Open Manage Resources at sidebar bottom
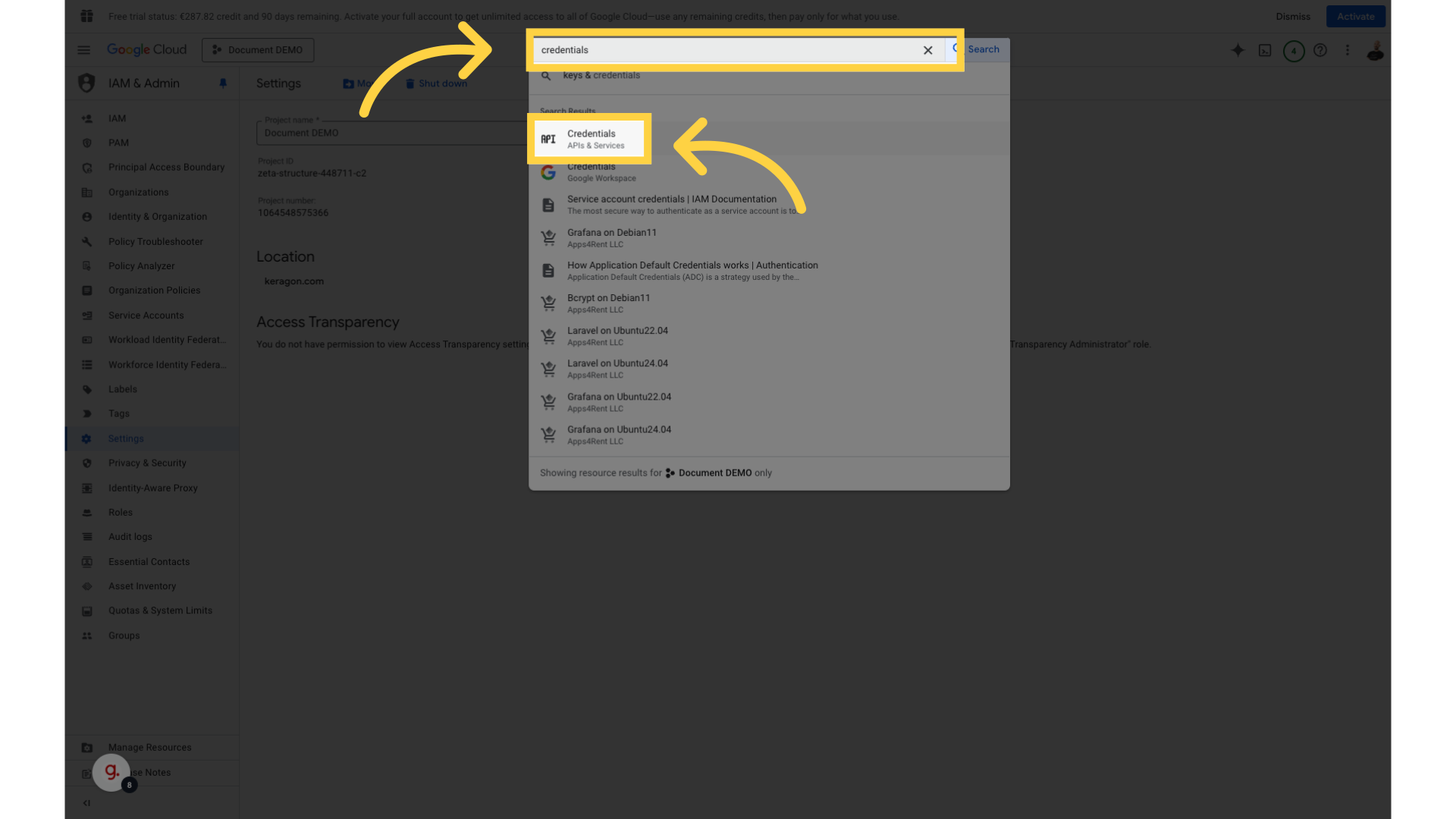Image resolution: width=1456 pixels, height=819 pixels. point(152,747)
